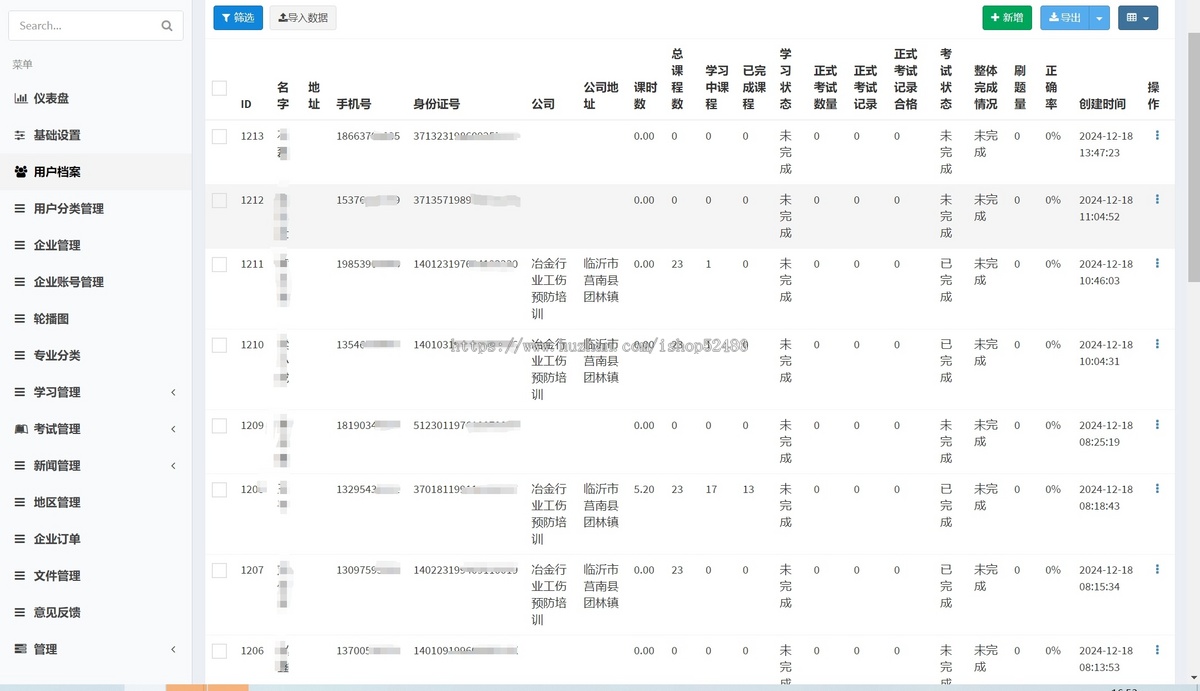
Task: Click the 用户档案 users icon
Action: pyautogui.click(x=20, y=172)
